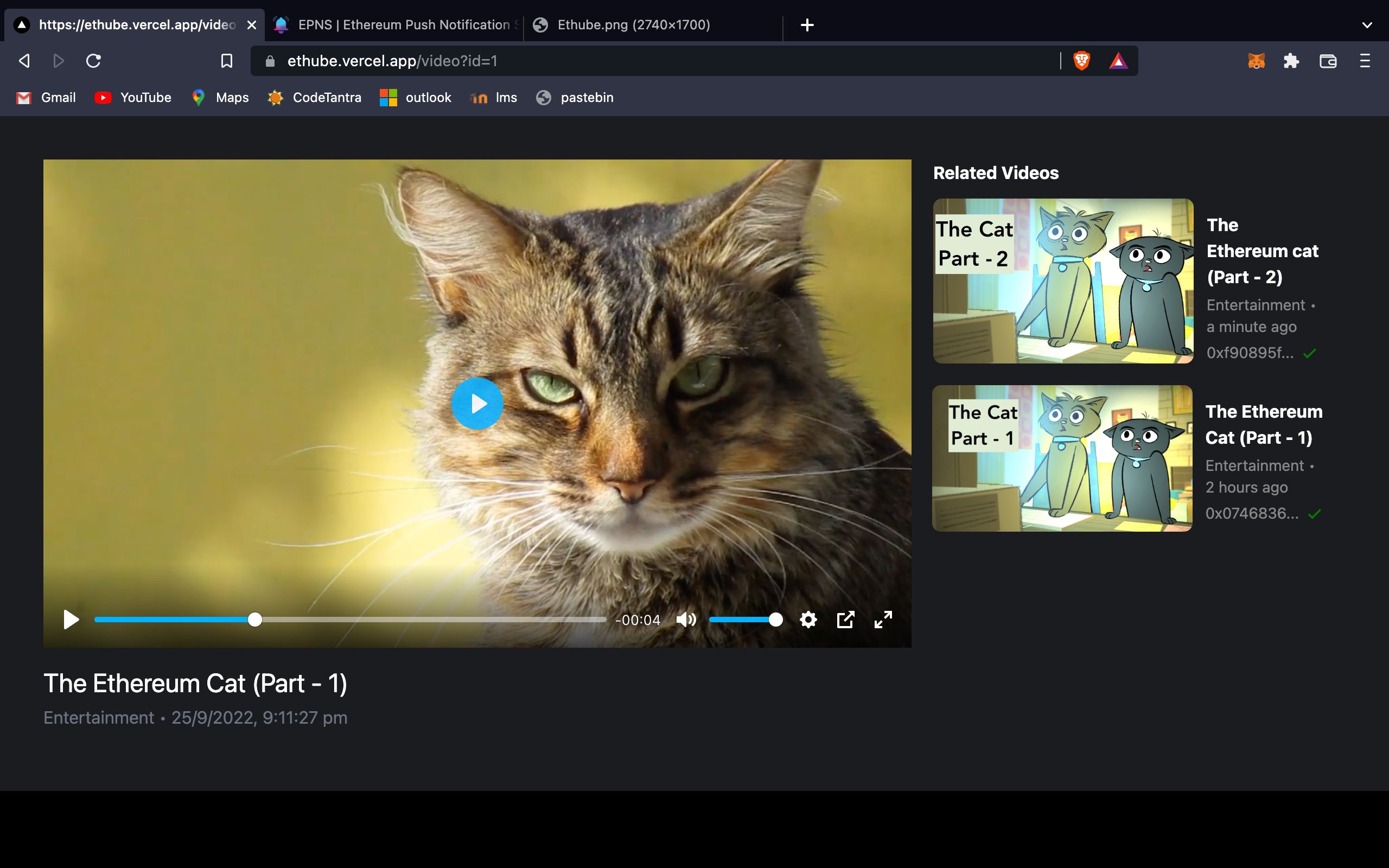Click the external link share icon
1389x868 pixels.
pos(845,619)
